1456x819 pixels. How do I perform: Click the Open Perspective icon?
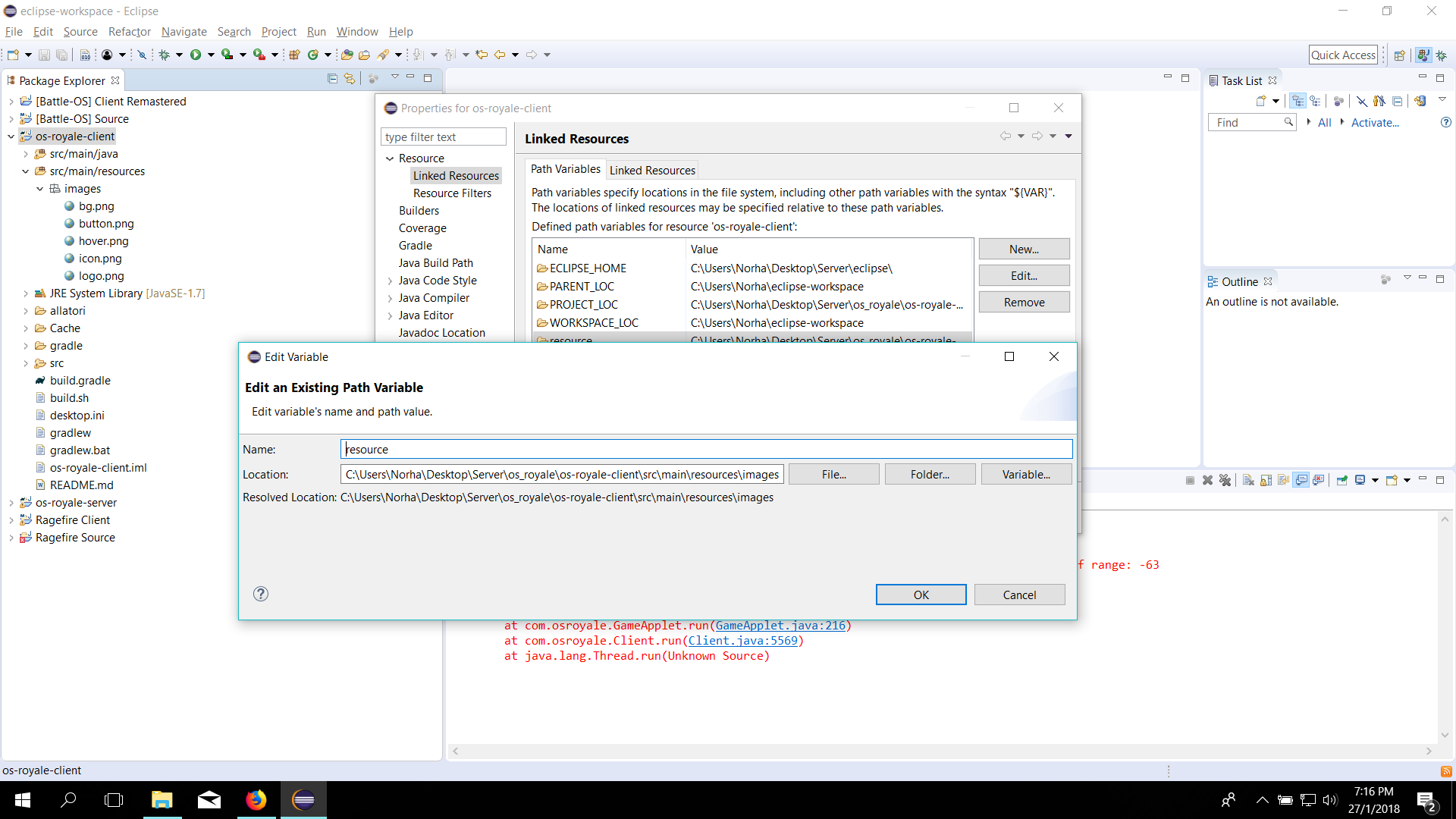(1400, 55)
